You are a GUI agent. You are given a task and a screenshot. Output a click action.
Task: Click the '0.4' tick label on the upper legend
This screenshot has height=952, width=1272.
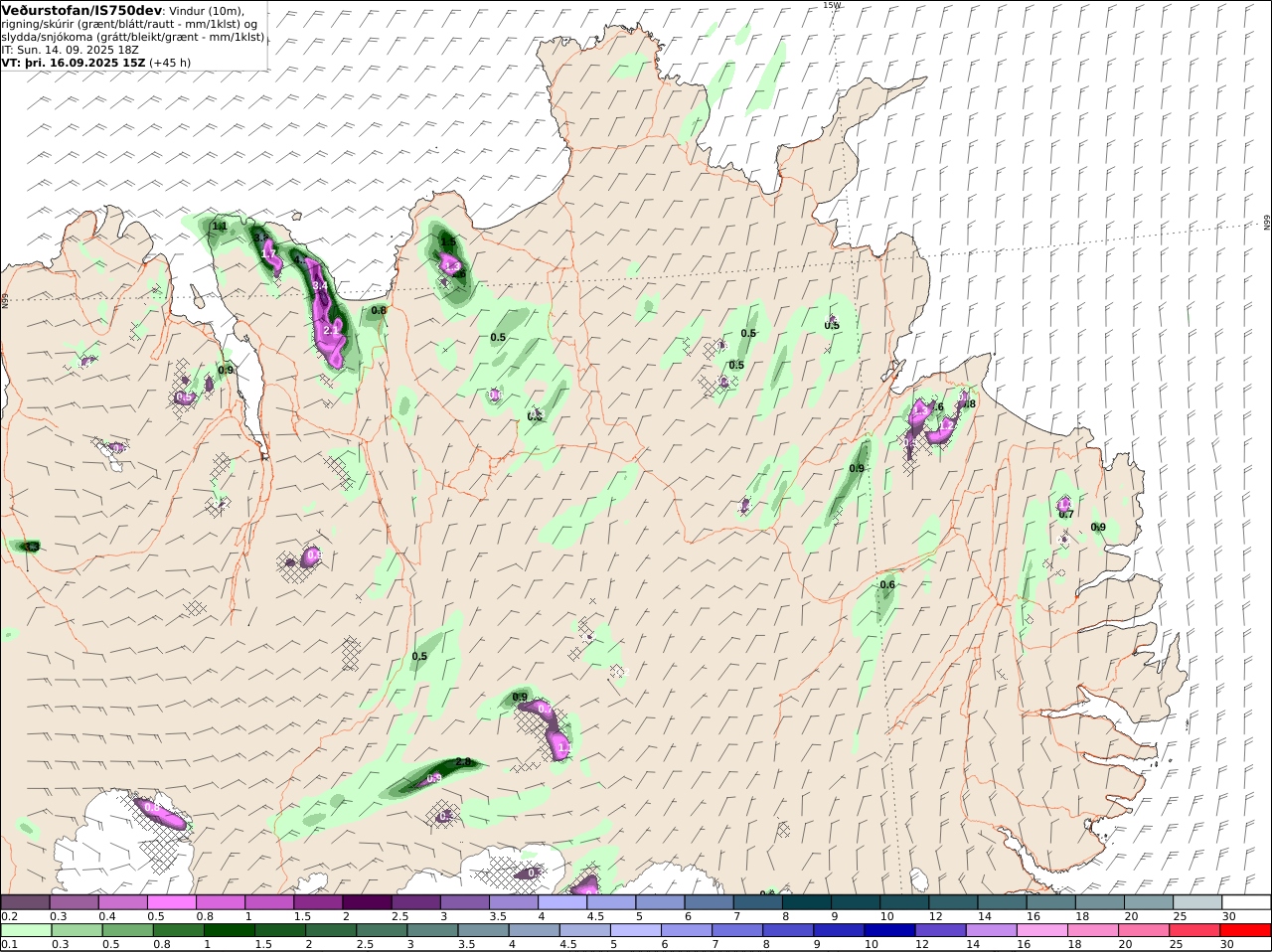pos(107,916)
